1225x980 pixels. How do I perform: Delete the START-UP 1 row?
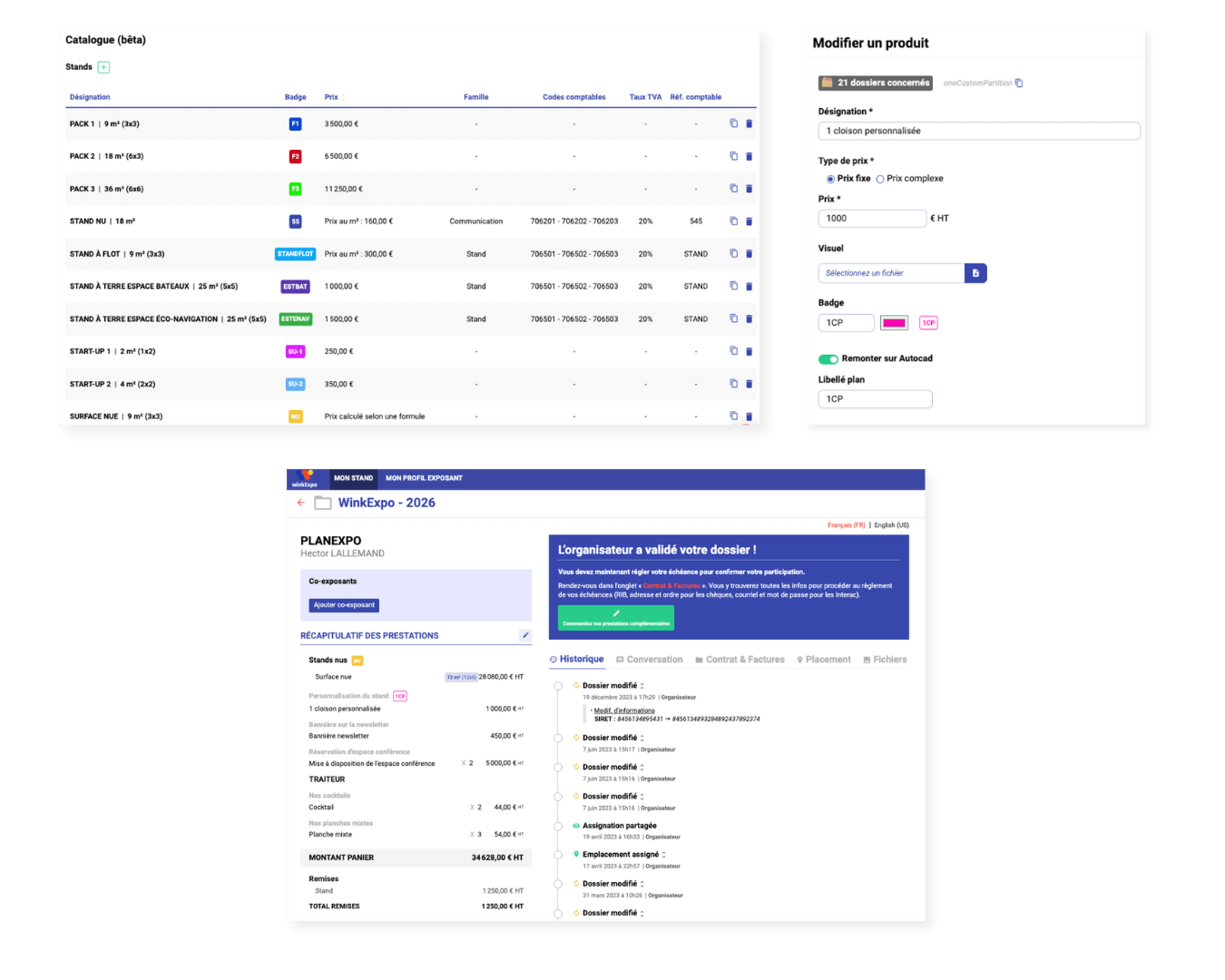tap(749, 351)
